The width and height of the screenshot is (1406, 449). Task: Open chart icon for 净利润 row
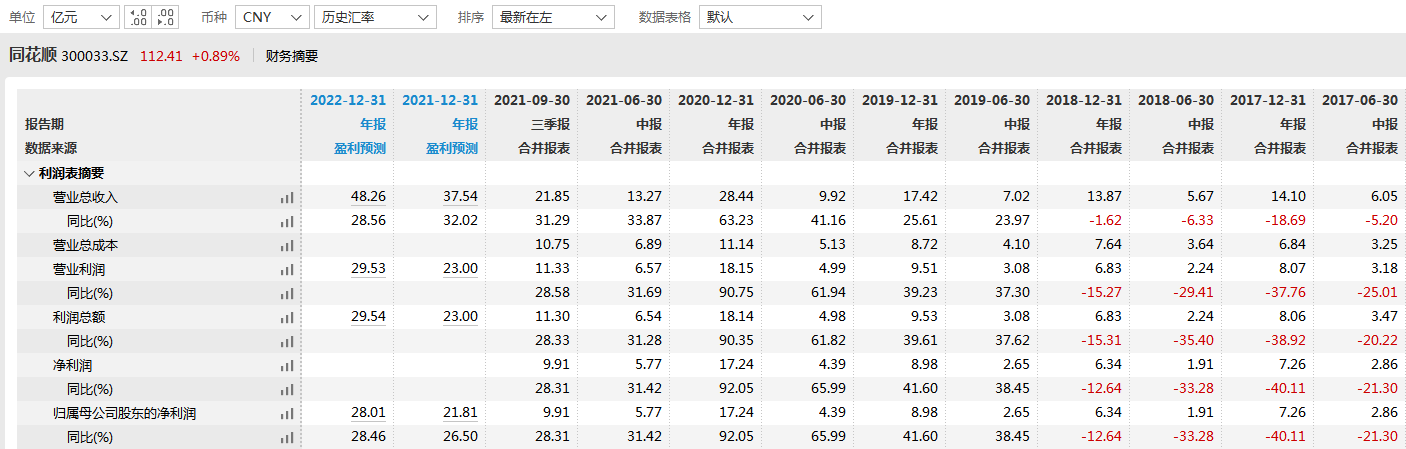click(x=288, y=366)
